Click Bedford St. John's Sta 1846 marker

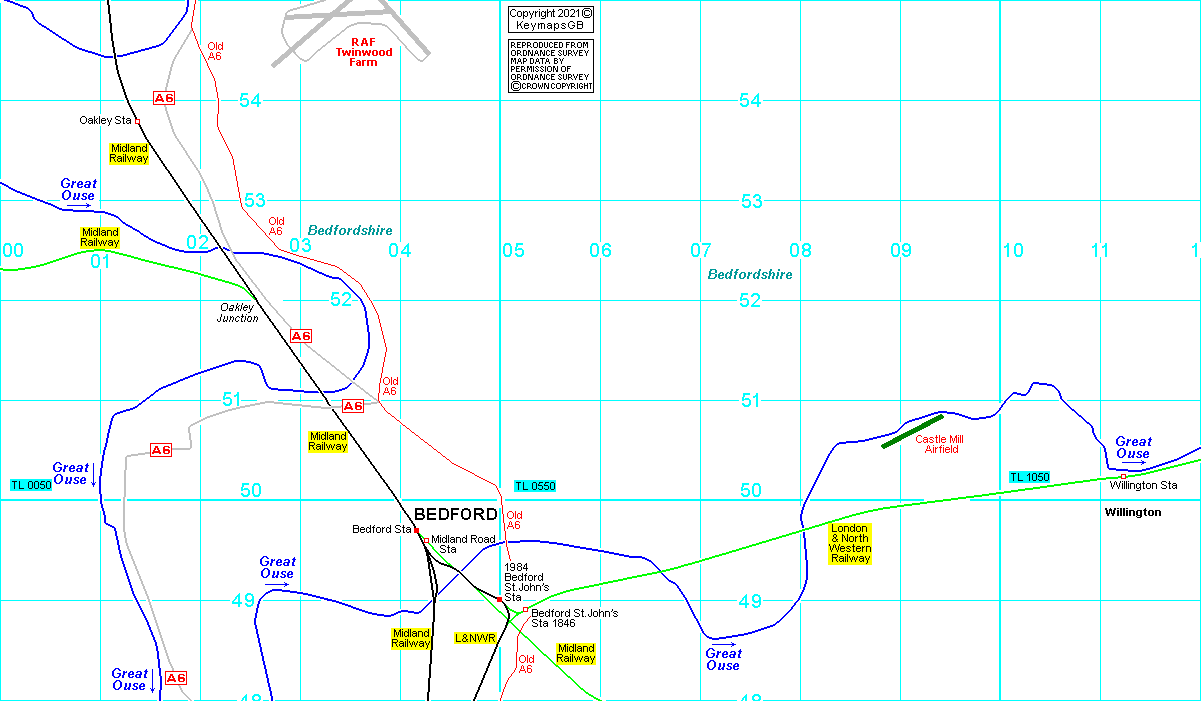point(525,610)
